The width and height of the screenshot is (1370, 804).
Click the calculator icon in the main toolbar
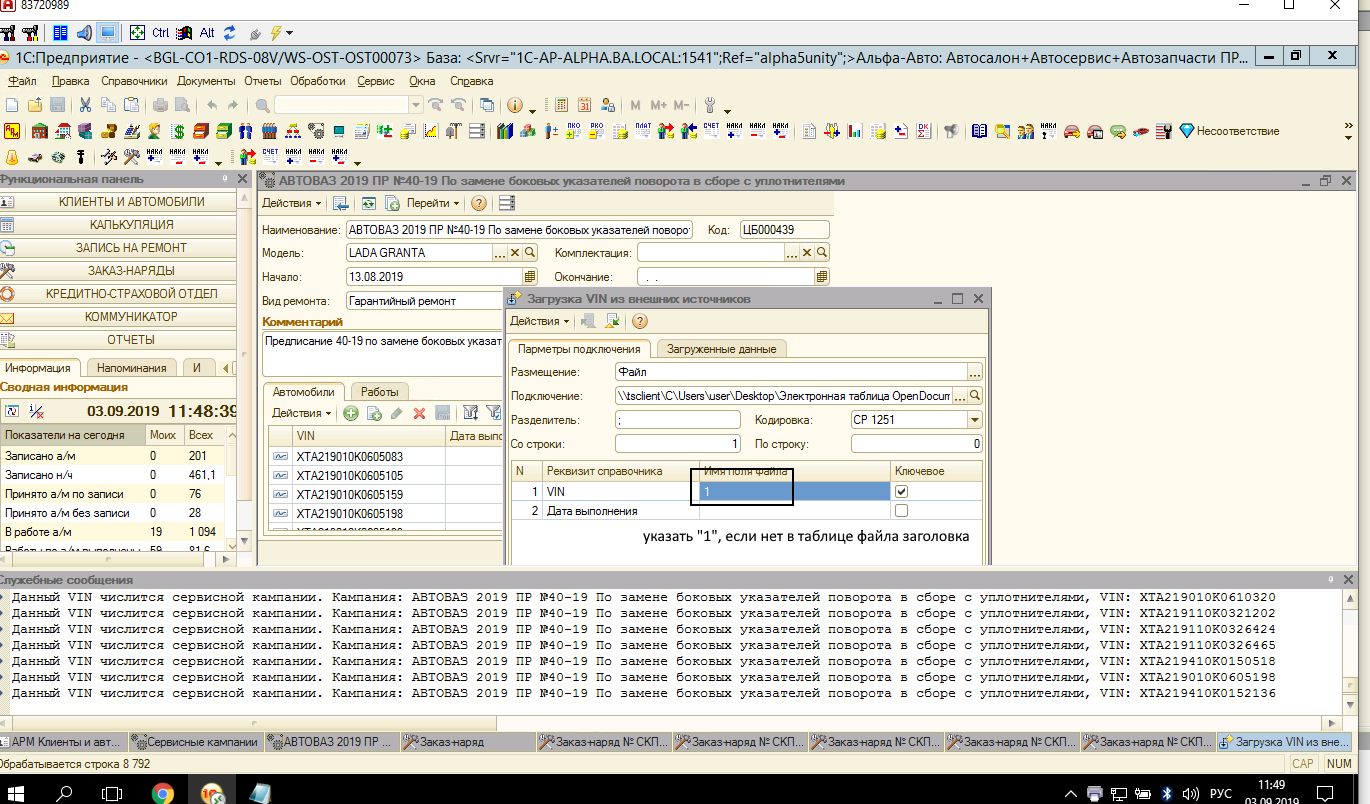pos(561,105)
